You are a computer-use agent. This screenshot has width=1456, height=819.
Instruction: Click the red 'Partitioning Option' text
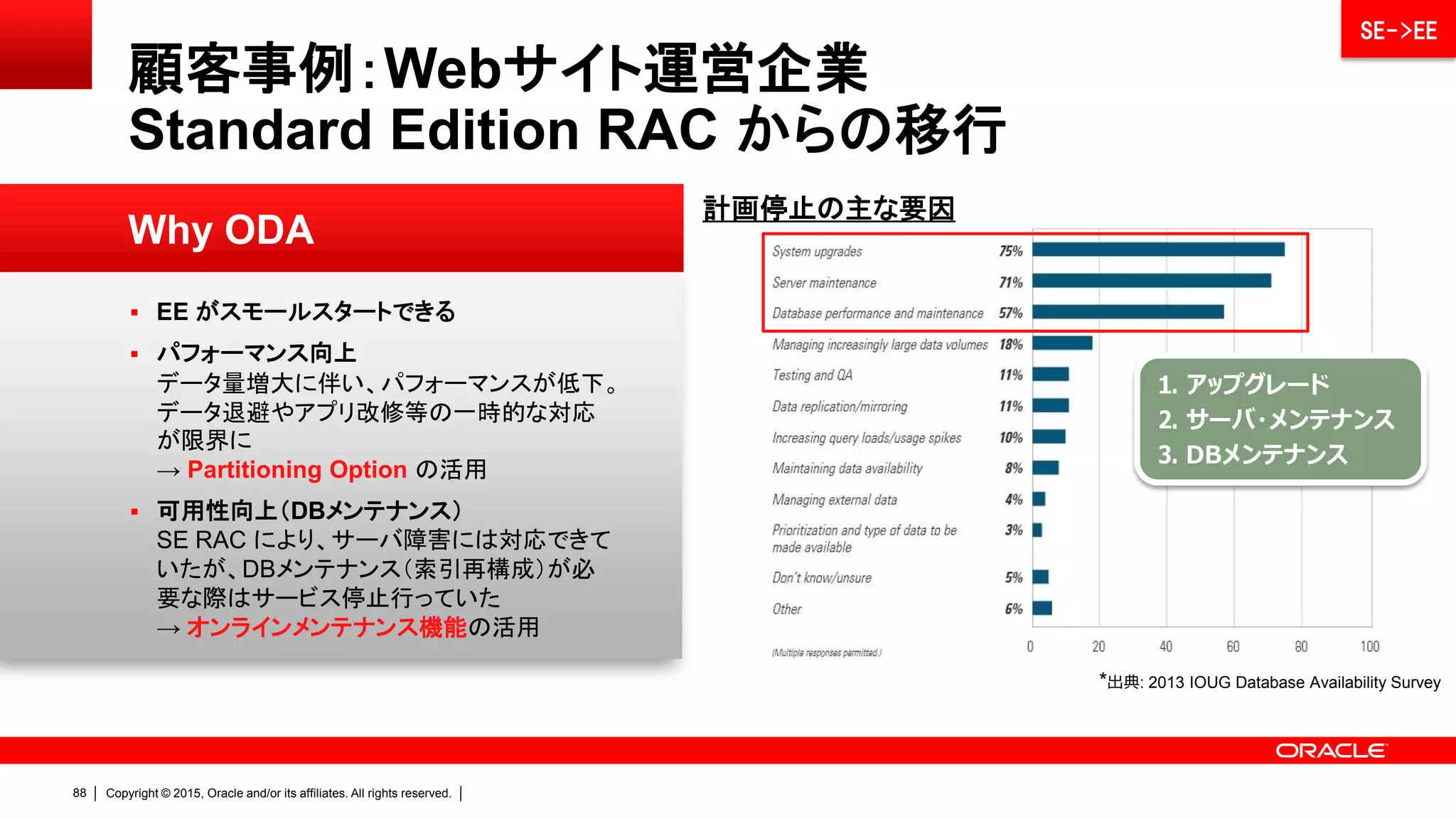tap(297, 470)
